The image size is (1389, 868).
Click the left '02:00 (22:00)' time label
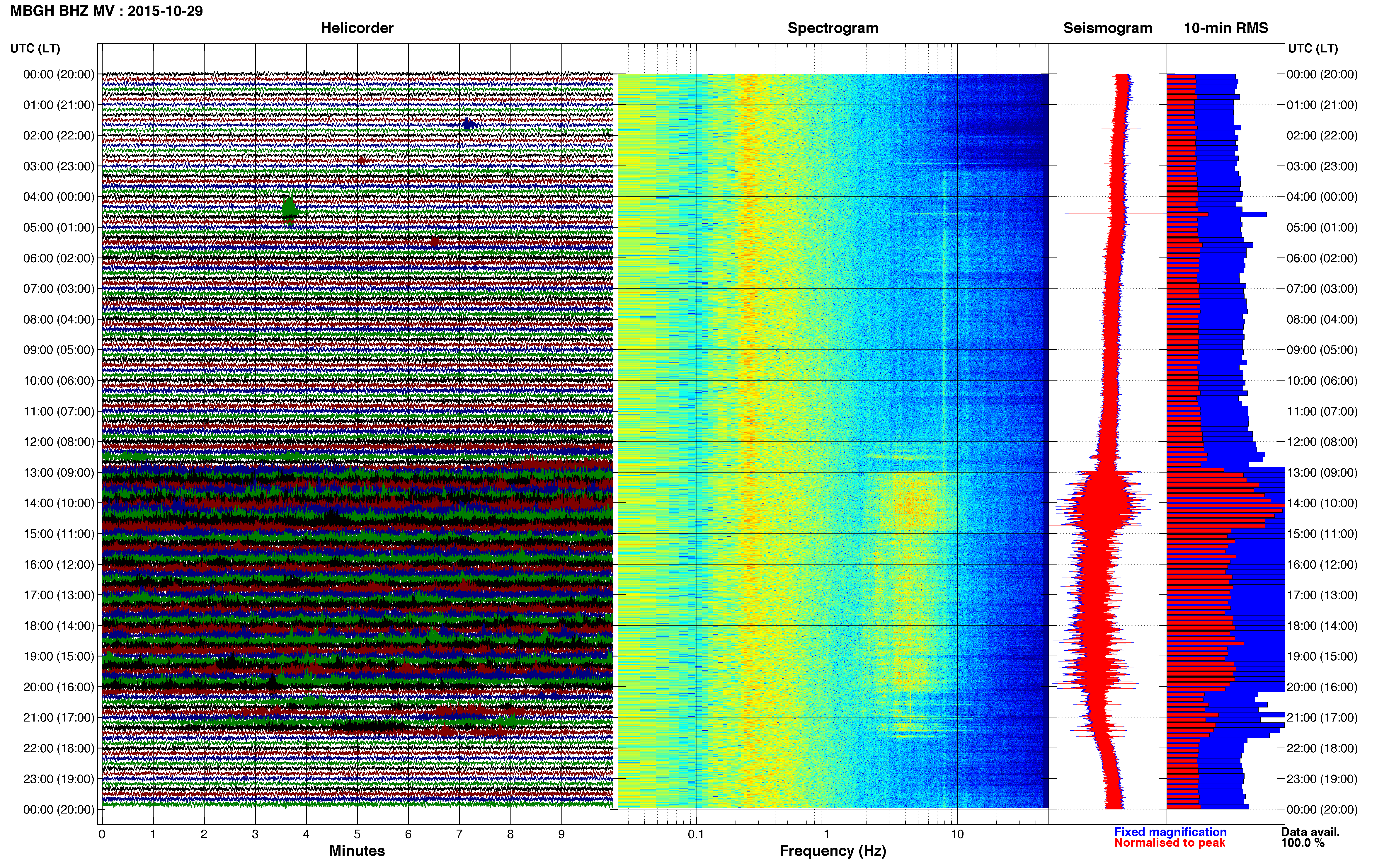point(59,135)
